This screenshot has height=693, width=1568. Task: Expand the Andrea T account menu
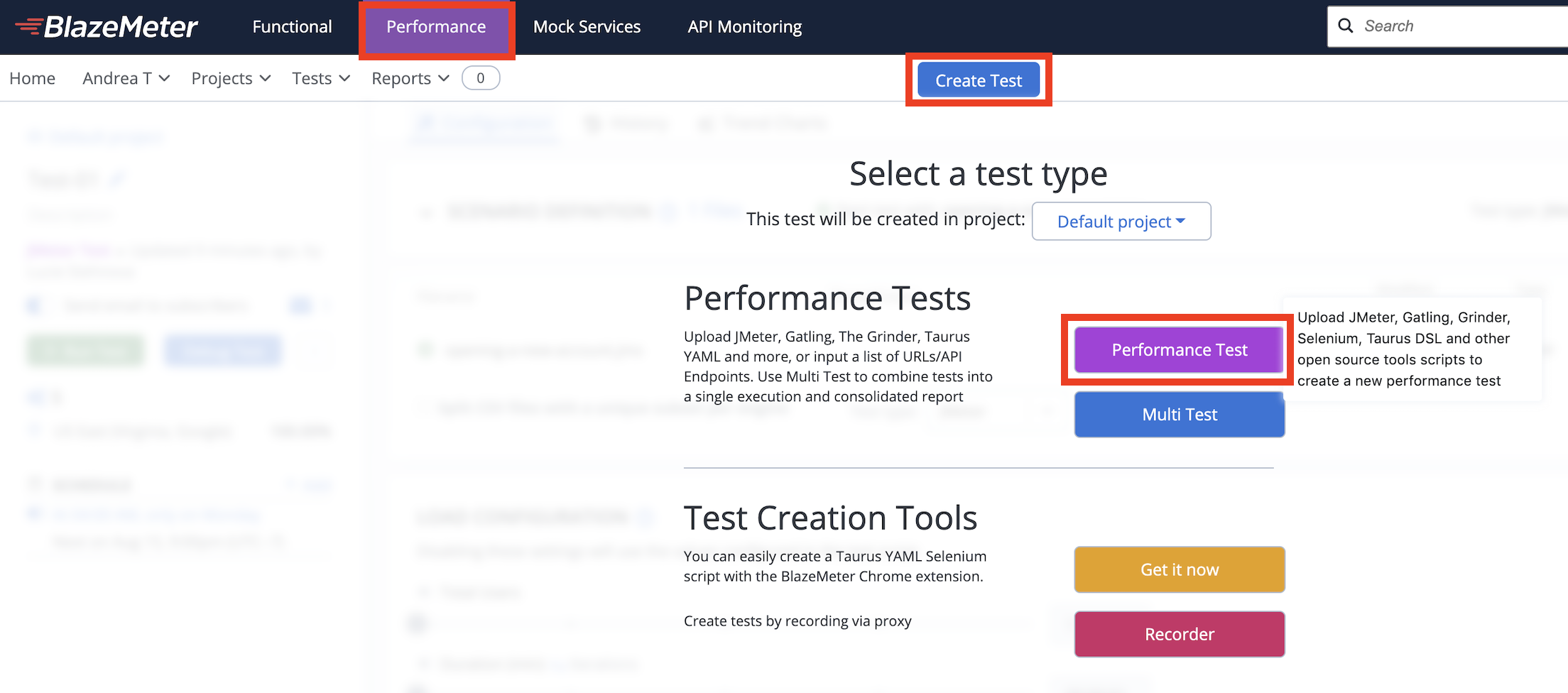click(126, 78)
